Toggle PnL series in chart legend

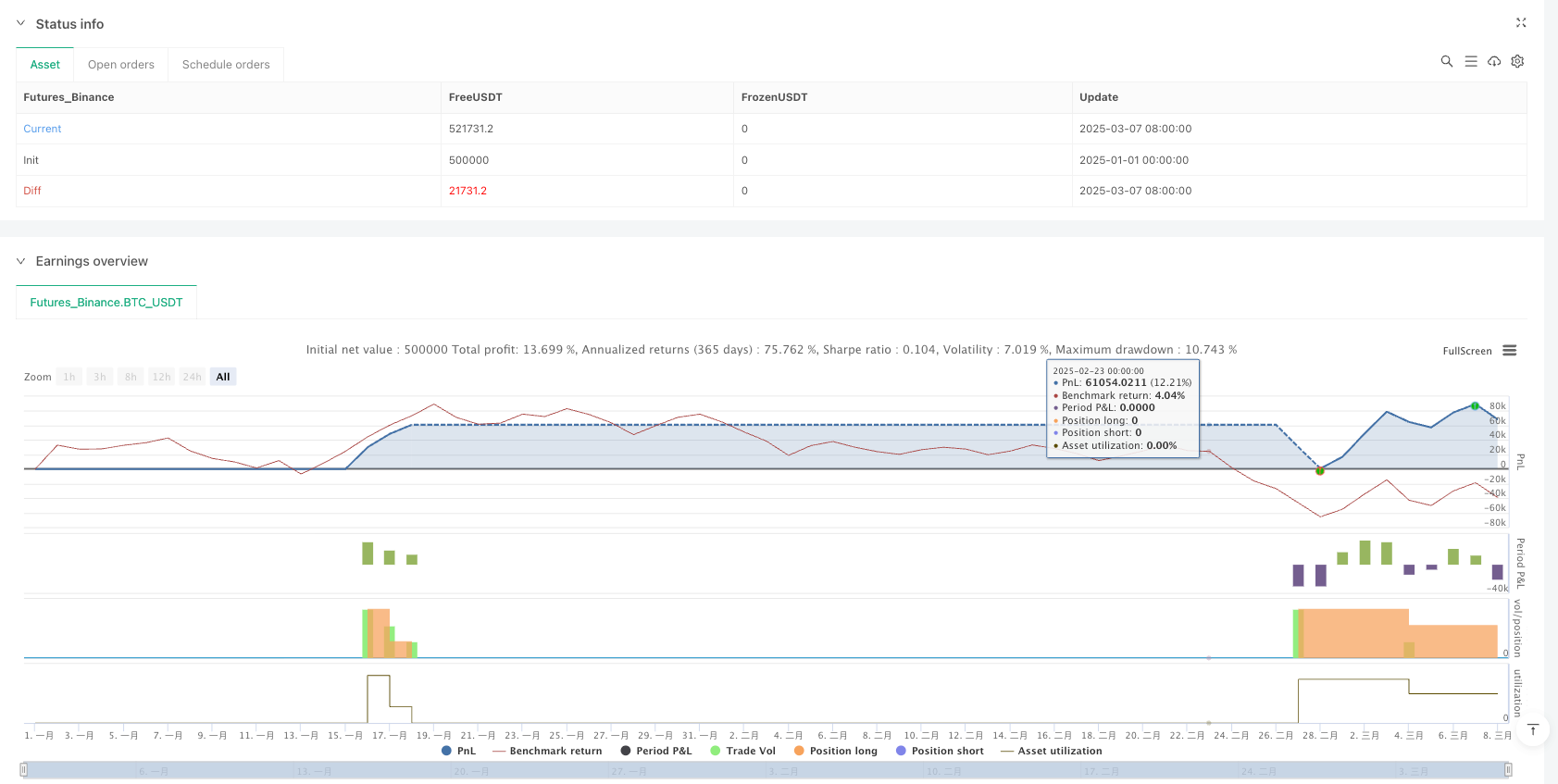tap(458, 751)
